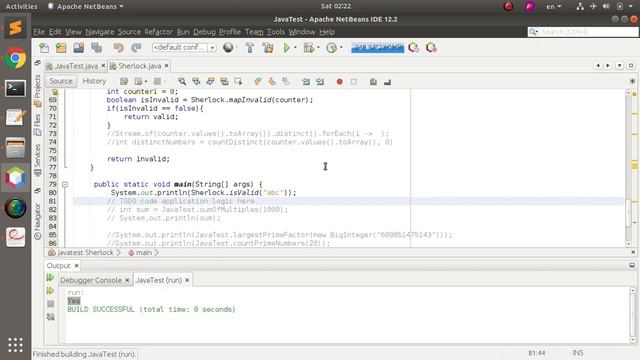The height and width of the screenshot is (360, 640).
Task: Open the Navigator side panel
Action: coord(37,221)
